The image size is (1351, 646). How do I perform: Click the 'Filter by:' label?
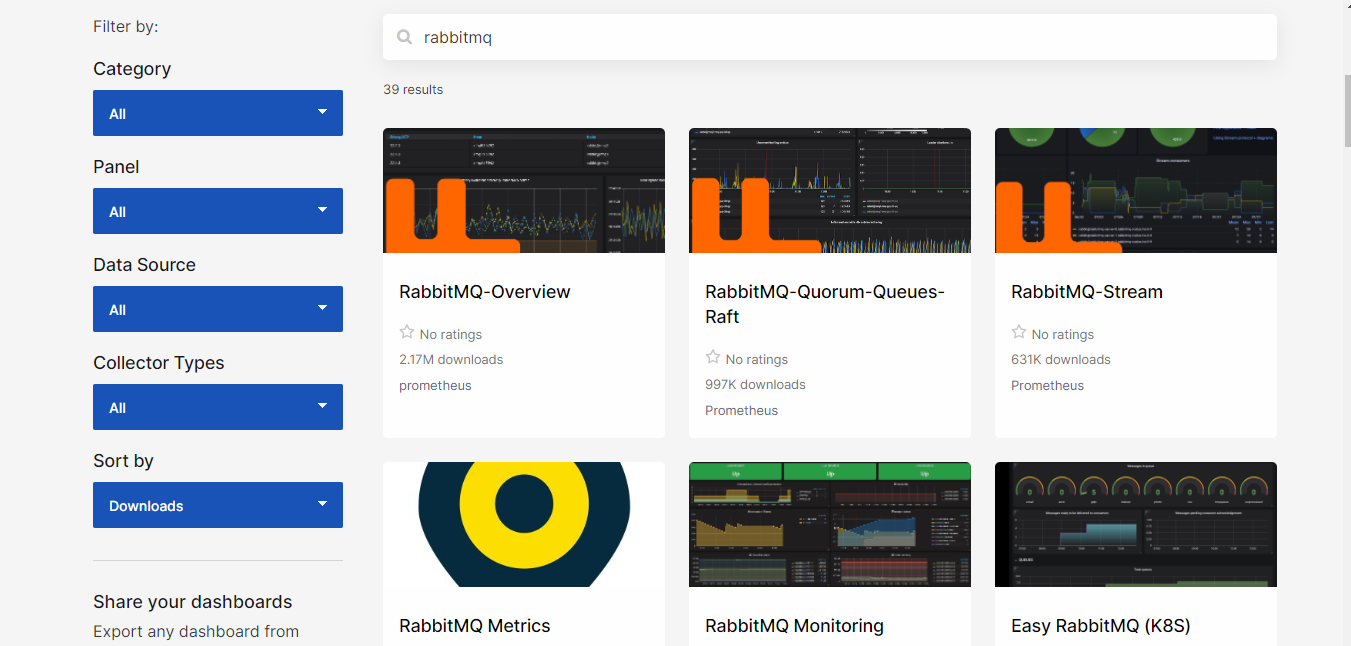click(x=126, y=27)
